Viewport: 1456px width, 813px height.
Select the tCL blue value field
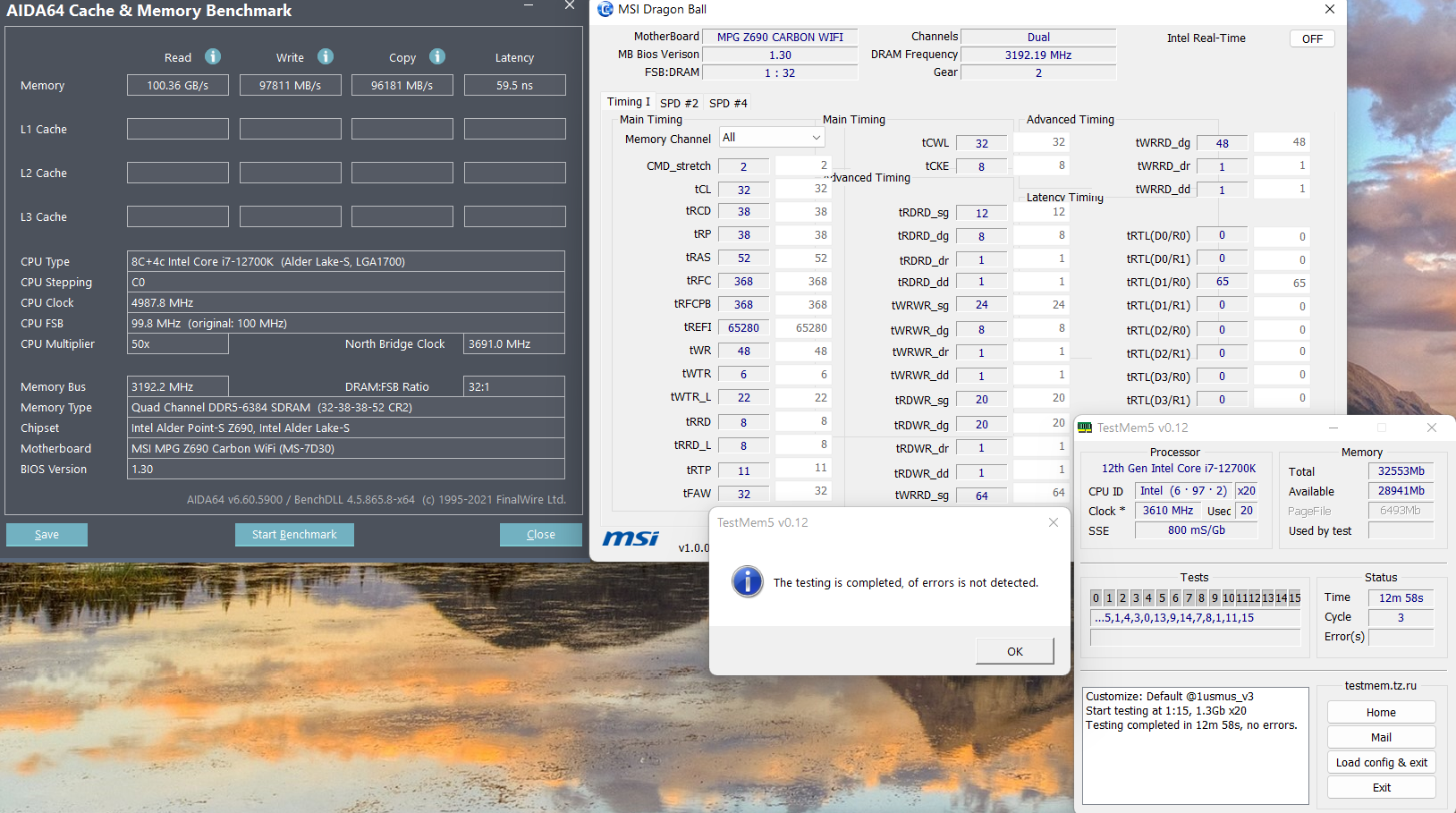click(743, 190)
